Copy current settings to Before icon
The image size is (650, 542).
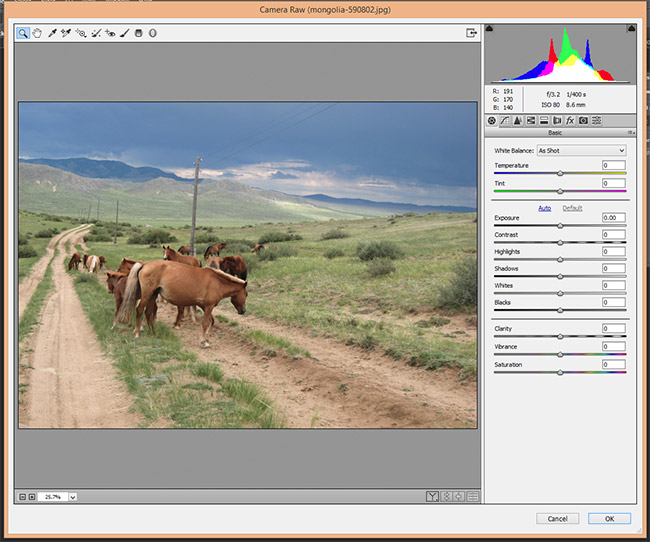[459, 496]
